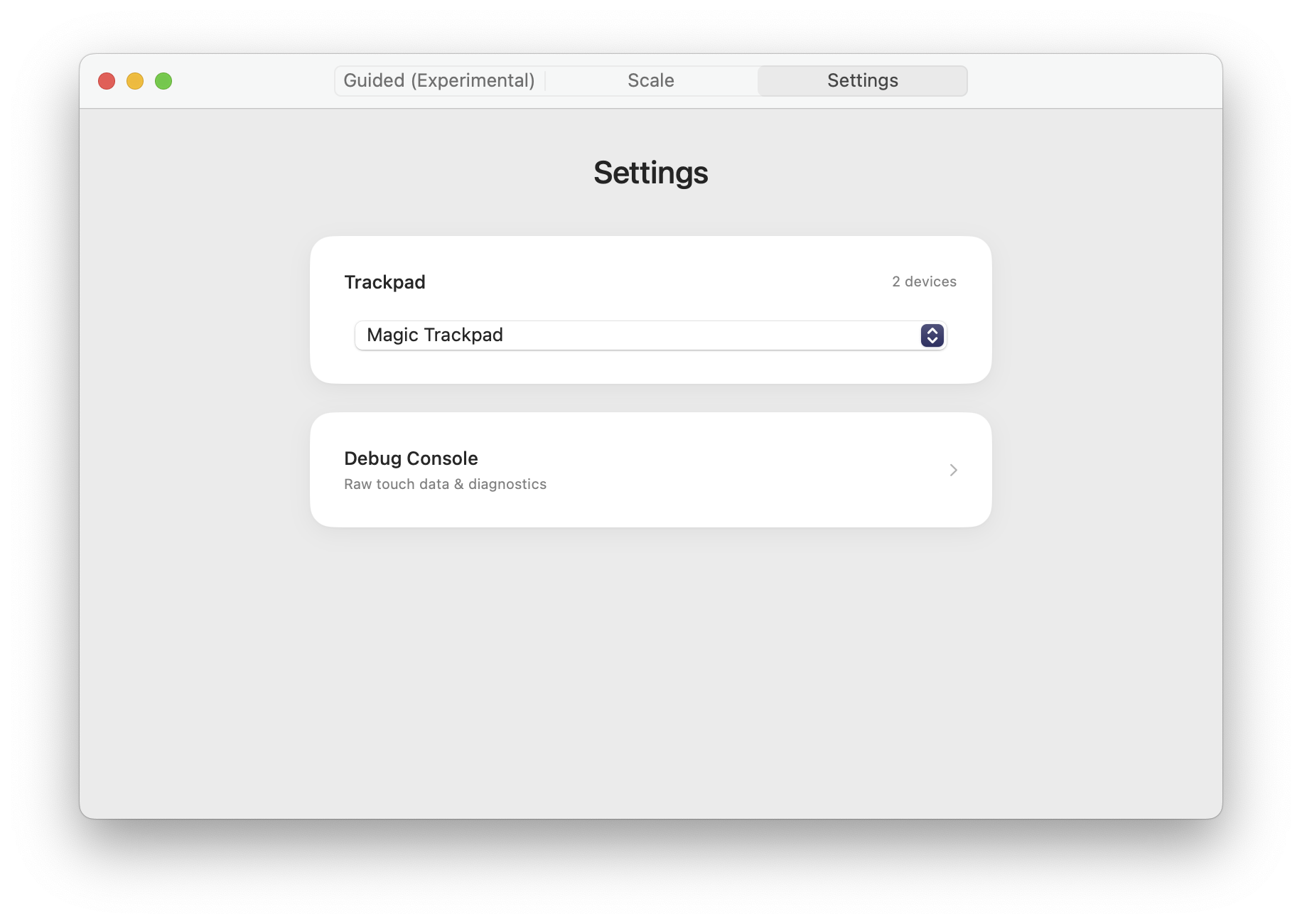Click the 'Magic Trackpad' text in the selector
Screen dimensions: 1302x924
coord(435,335)
